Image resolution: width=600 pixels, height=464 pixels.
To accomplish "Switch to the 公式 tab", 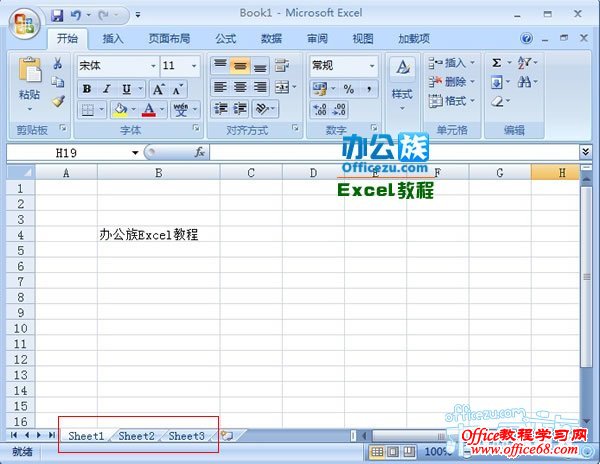I will 225,39.
